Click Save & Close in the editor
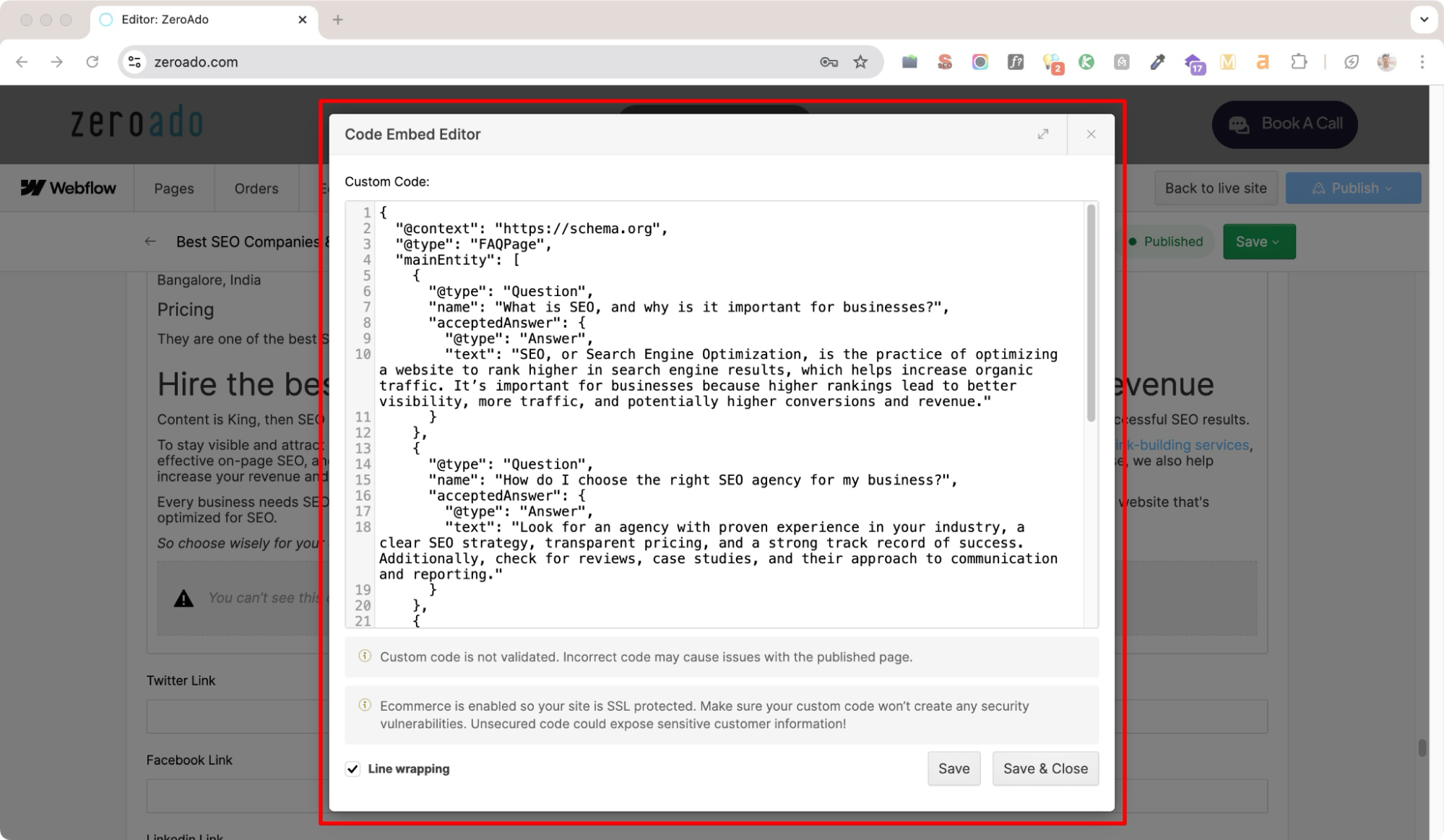The width and height of the screenshot is (1444, 840). point(1045,768)
